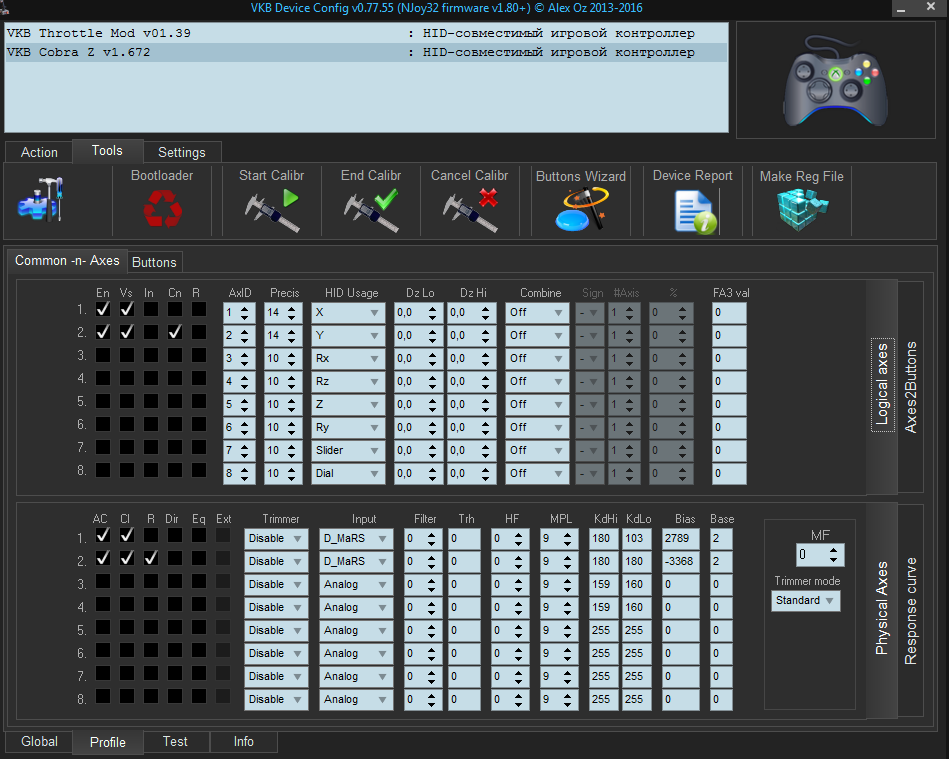Open Combine dropdown for logical axis 1

pos(537,313)
